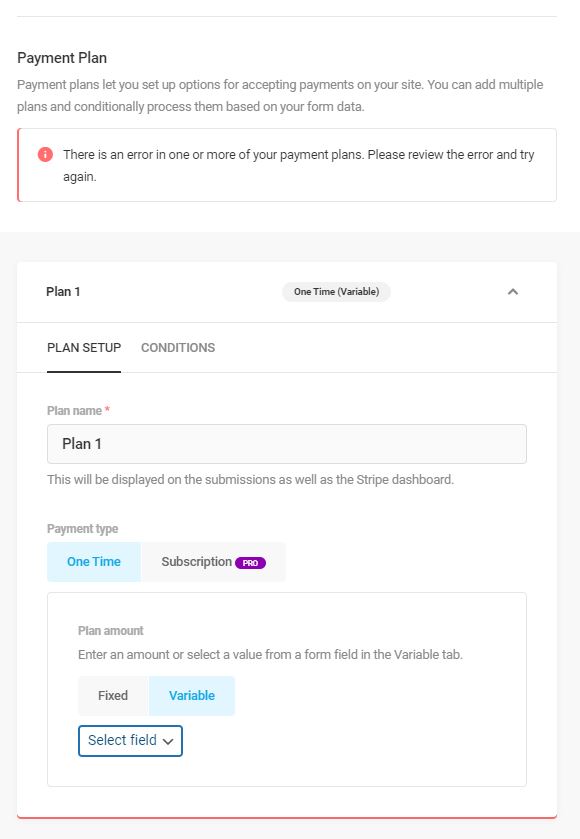Click the red error alert icon
This screenshot has width=580, height=839.
pyautogui.click(x=45, y=155)
